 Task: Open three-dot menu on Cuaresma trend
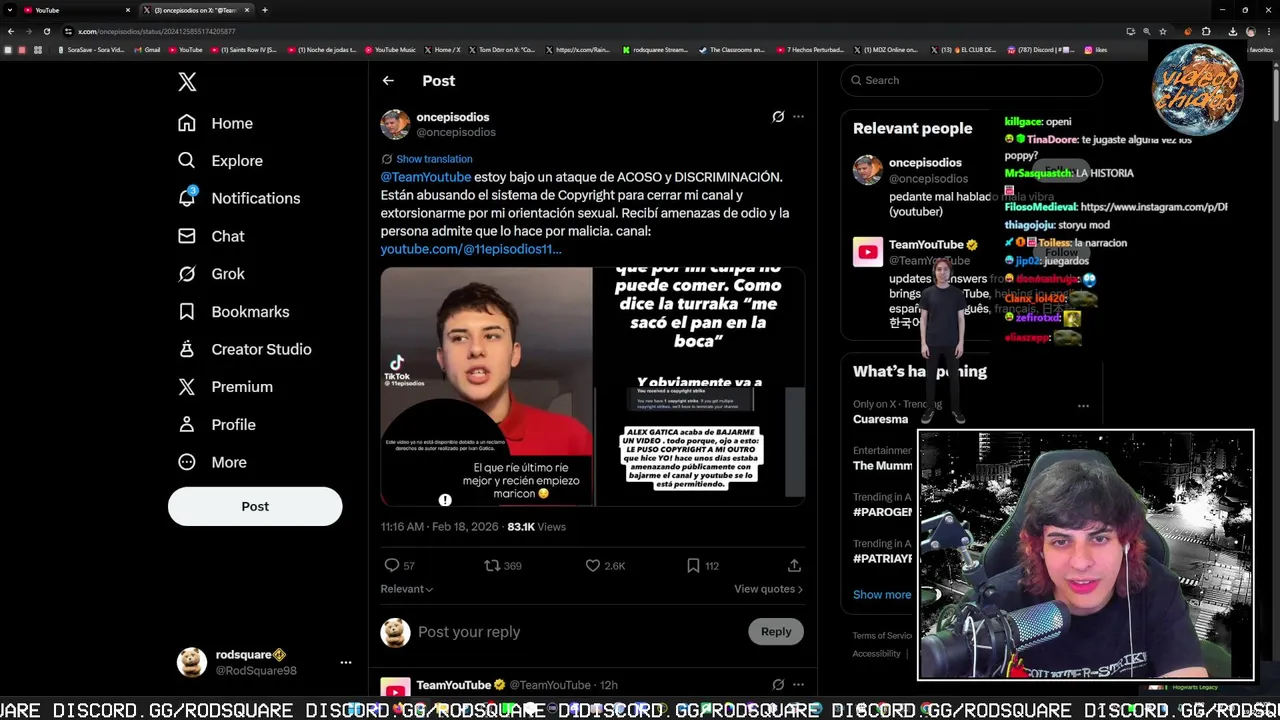click(1083, 406)
